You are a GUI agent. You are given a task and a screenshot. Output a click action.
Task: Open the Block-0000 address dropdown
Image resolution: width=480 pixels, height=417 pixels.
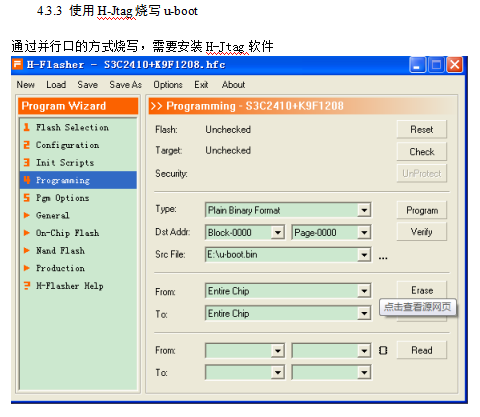click(278, 232)
